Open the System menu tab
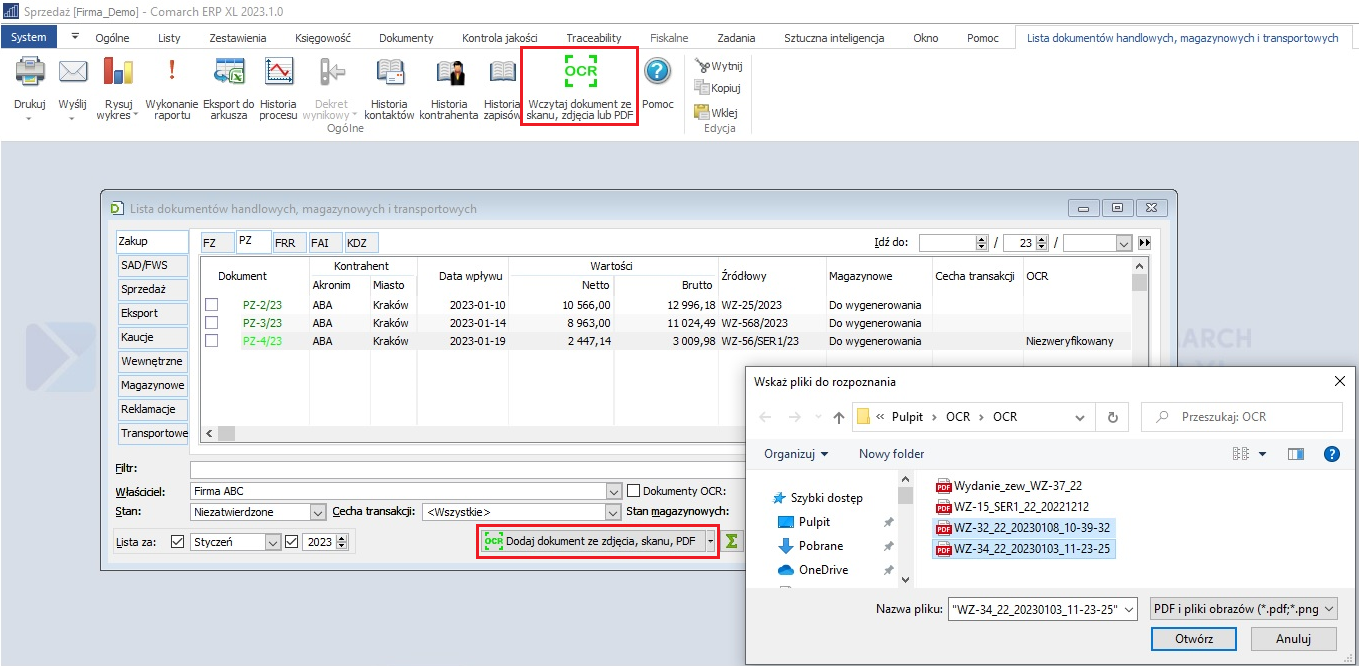This screenshot has width=1359, height=666. (x=29, y=38)
